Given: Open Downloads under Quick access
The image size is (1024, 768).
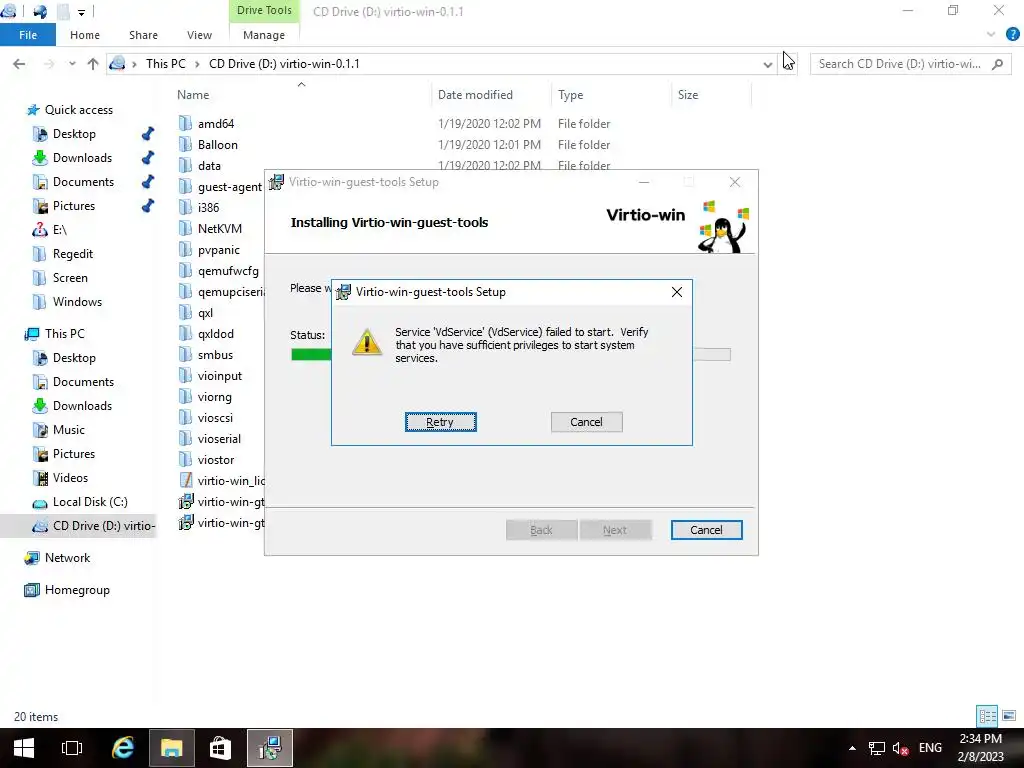Looking at the screenshot, I should pos(82,157).
